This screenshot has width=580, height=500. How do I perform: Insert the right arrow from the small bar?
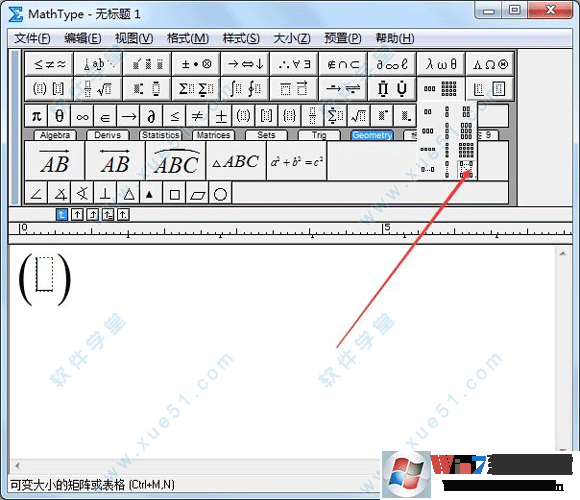coord(128,116)
